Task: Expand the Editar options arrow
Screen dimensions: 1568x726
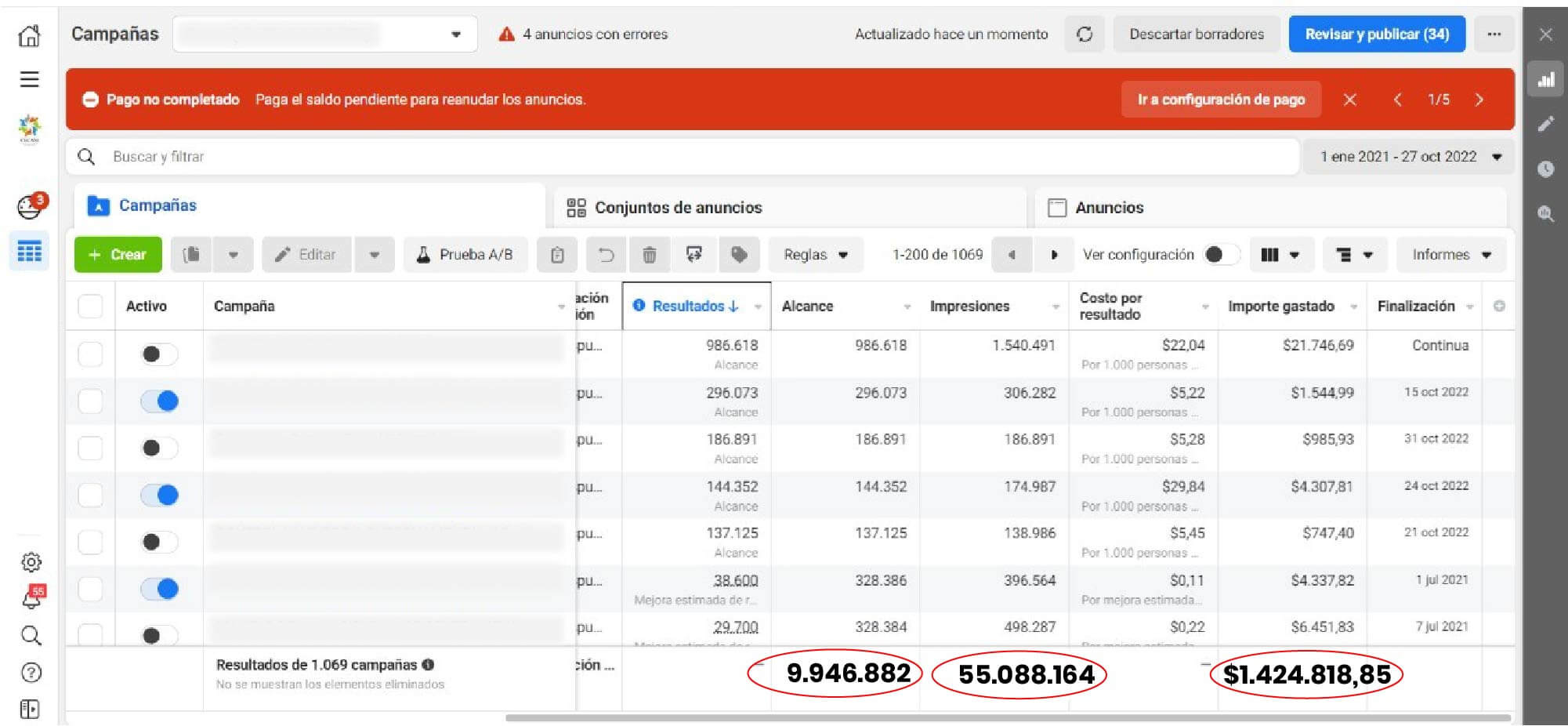Action: click(x=374, y=255)
